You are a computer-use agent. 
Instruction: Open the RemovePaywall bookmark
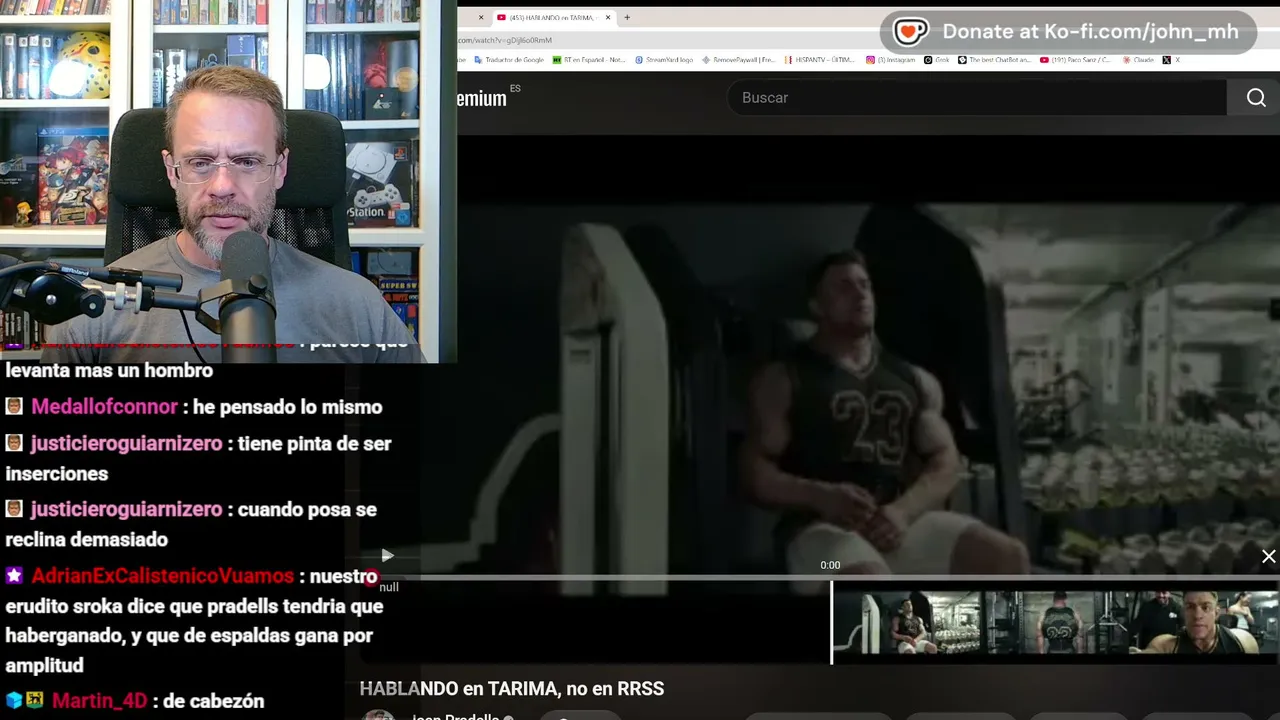[x=739, y=60]
